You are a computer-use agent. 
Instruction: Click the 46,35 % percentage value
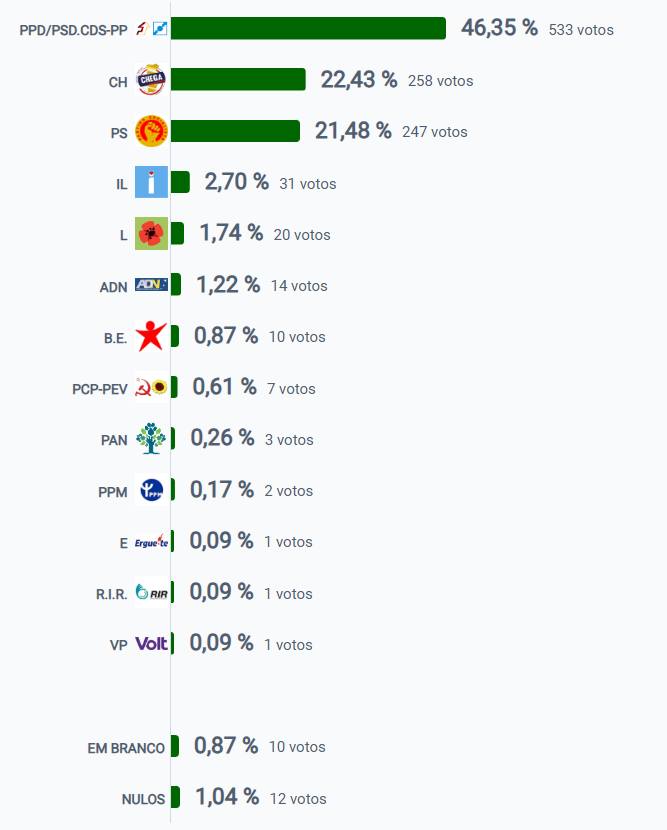click(499, 28)
